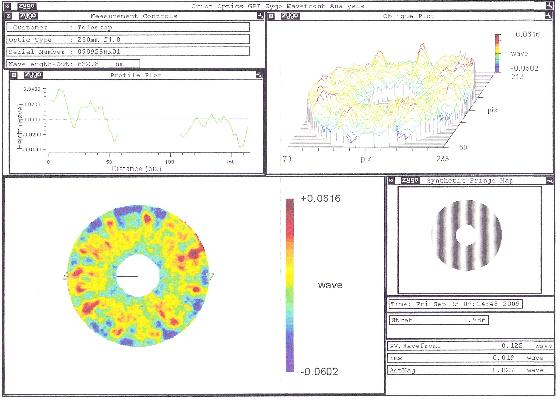This screenshot has height=400, width=560.
Task: Click the main application zygo logo at top
Action: (26, 6)
